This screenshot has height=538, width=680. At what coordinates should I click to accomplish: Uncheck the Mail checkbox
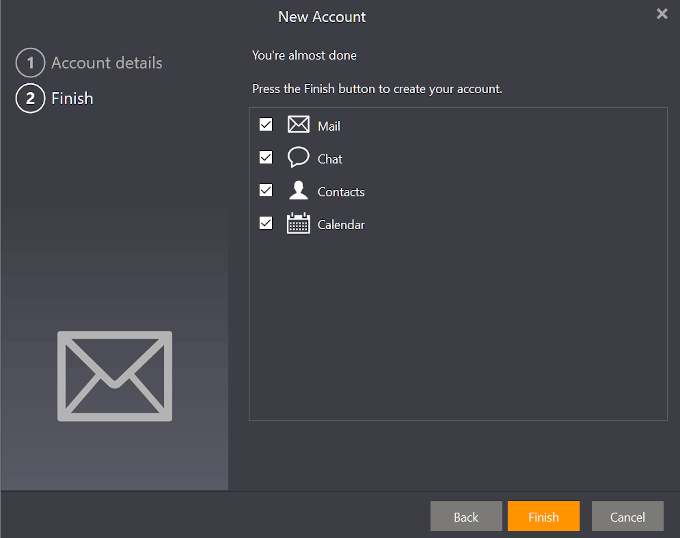coord(266,124)
